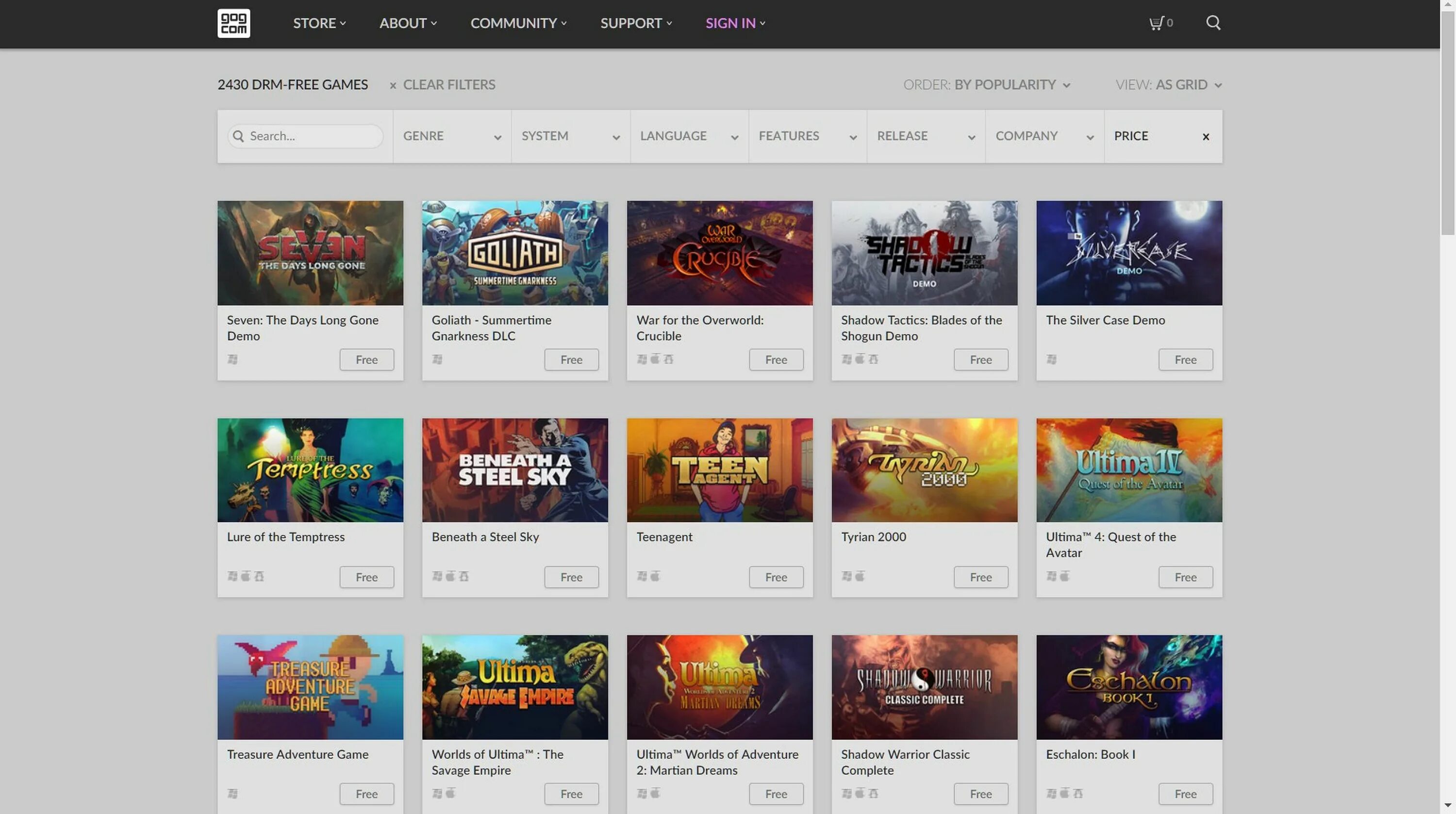
Task: Click the GOG.com logo icon
Action: click(x=233, y=23)
